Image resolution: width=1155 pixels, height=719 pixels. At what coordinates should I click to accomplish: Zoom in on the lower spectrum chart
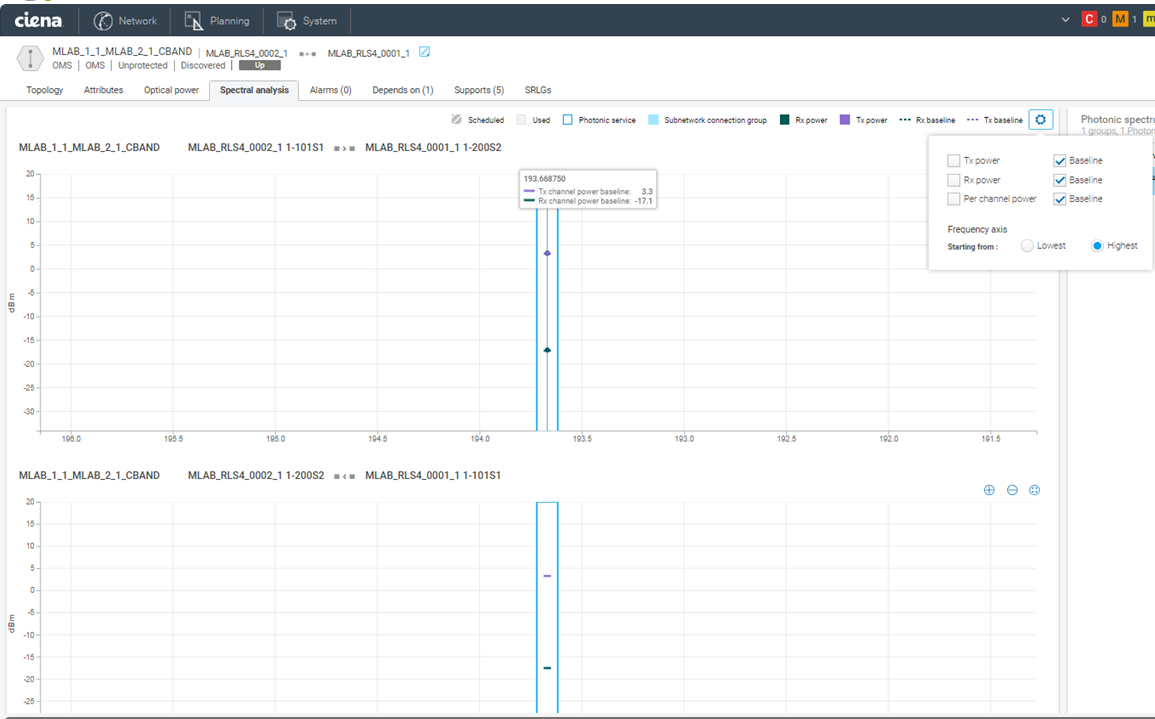pos(989,490)
